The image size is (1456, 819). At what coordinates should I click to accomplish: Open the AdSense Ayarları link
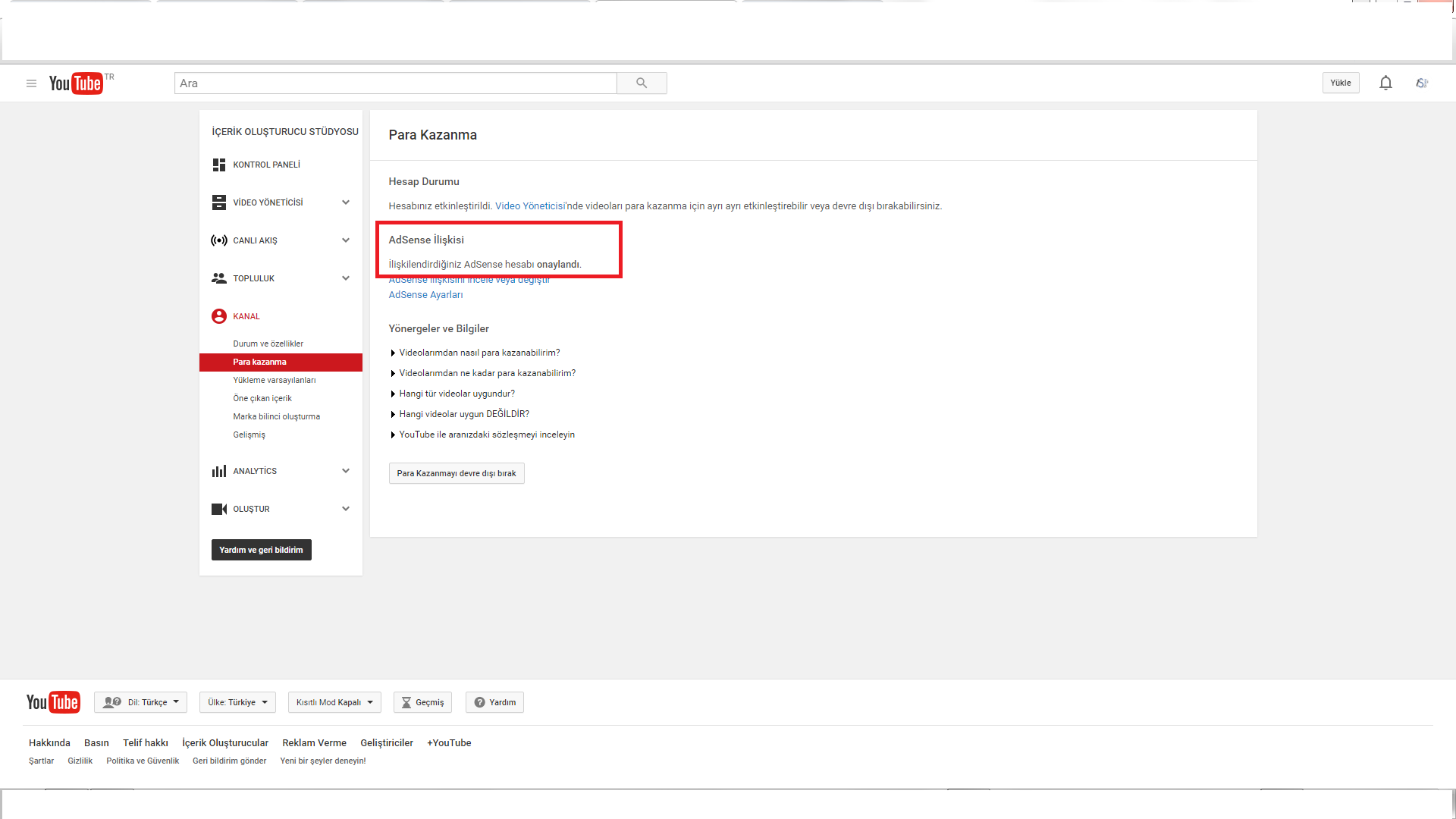pyautogui.click(x=425, y=295)
